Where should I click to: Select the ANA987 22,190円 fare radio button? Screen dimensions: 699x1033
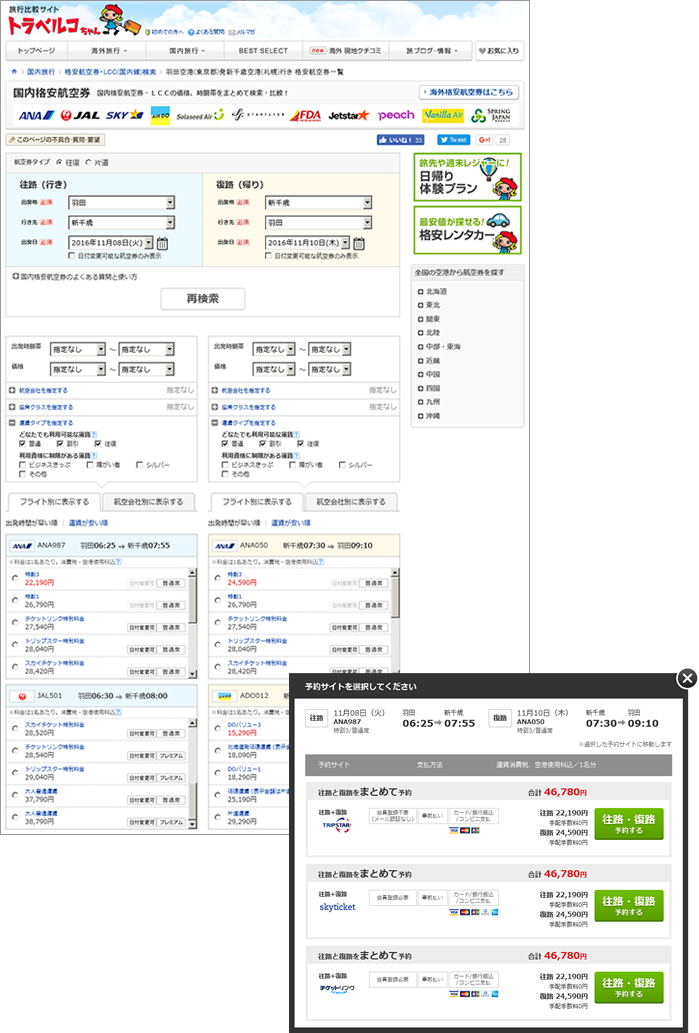click(x=15, y=577)
